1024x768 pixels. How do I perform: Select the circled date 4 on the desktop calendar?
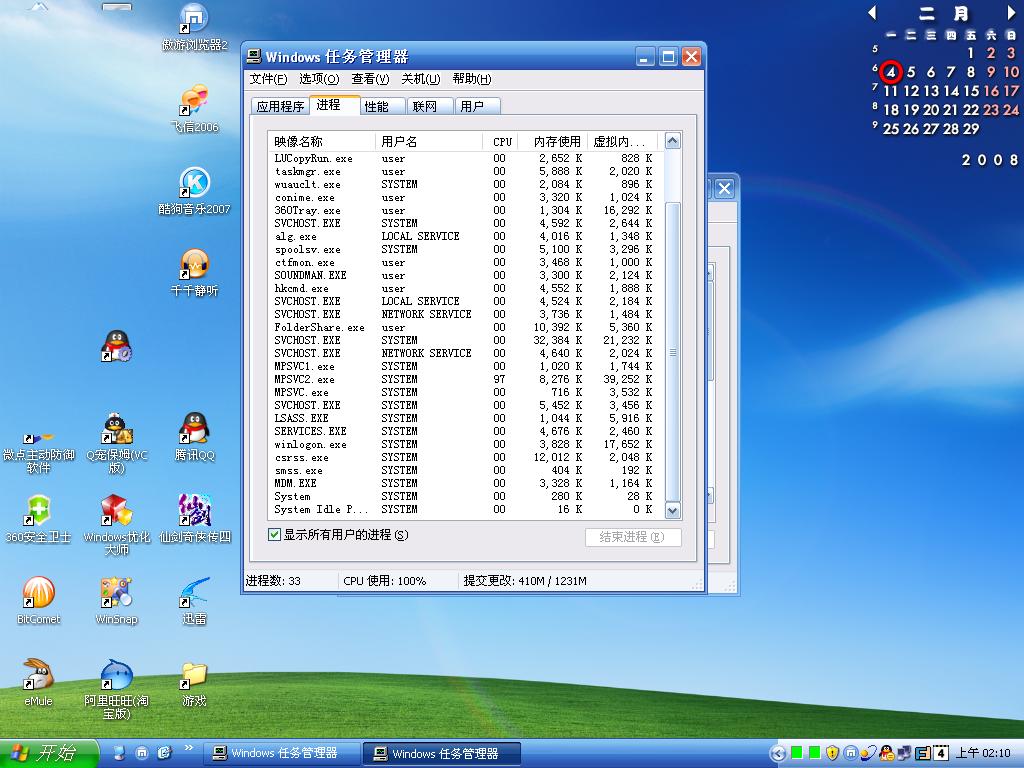(891, 72)
